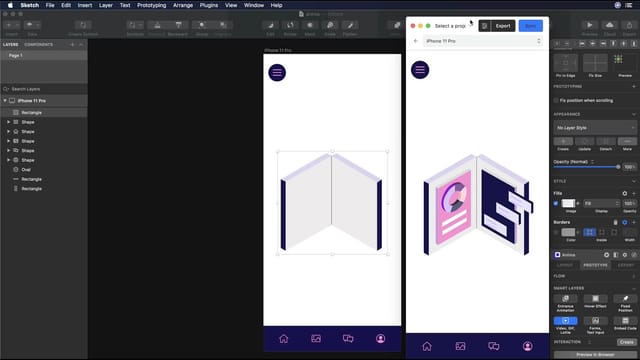Switch to Anima Layout tab
The image size is (640, 360).
pyautogui.click(x=565, y=265)
